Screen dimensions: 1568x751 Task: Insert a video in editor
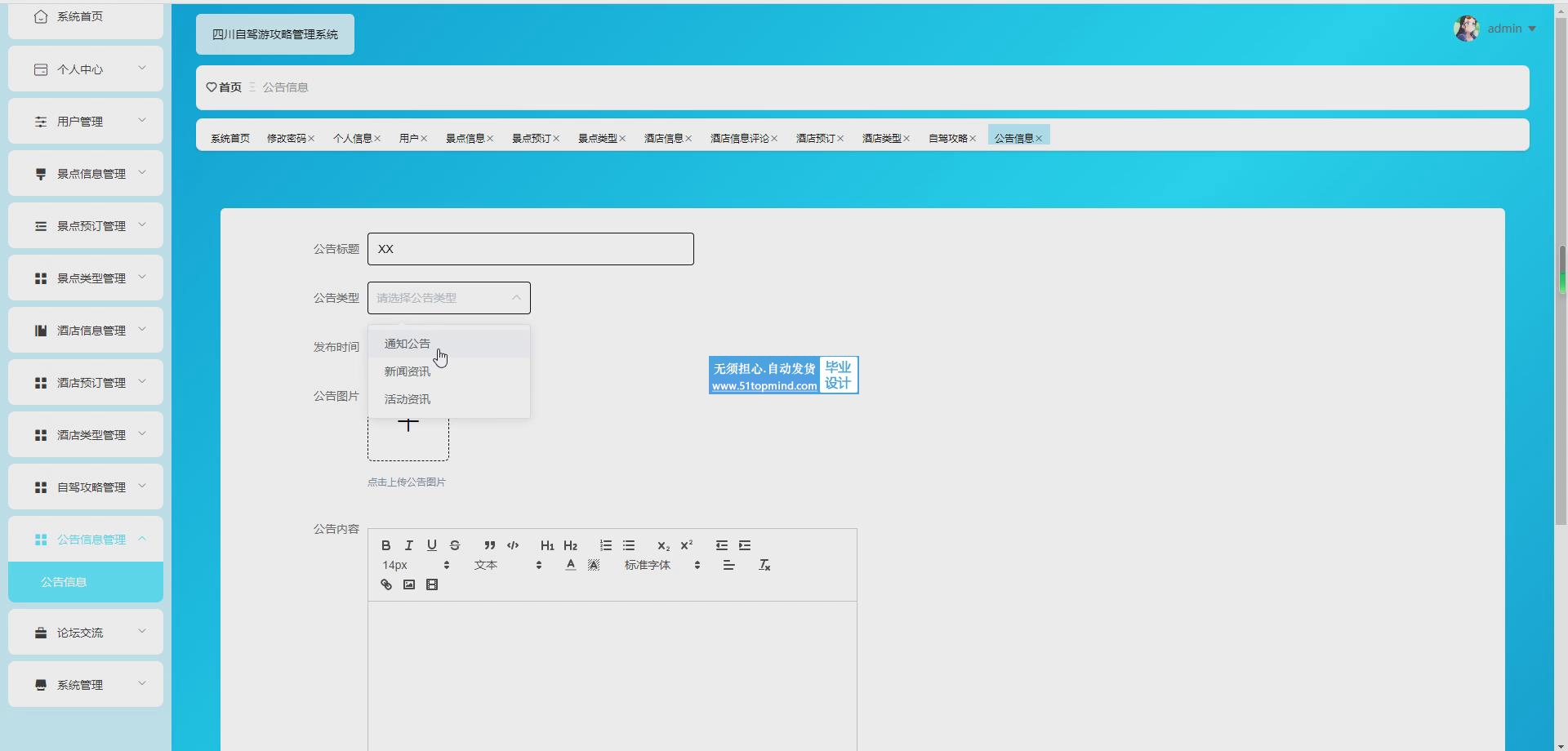(432, 584)
